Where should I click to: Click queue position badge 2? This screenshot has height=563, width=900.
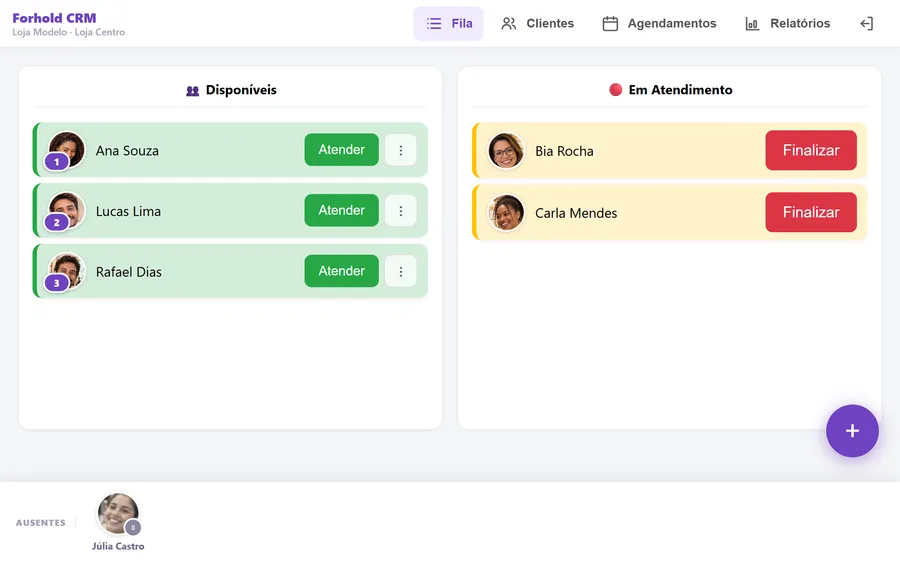point(57,222)
